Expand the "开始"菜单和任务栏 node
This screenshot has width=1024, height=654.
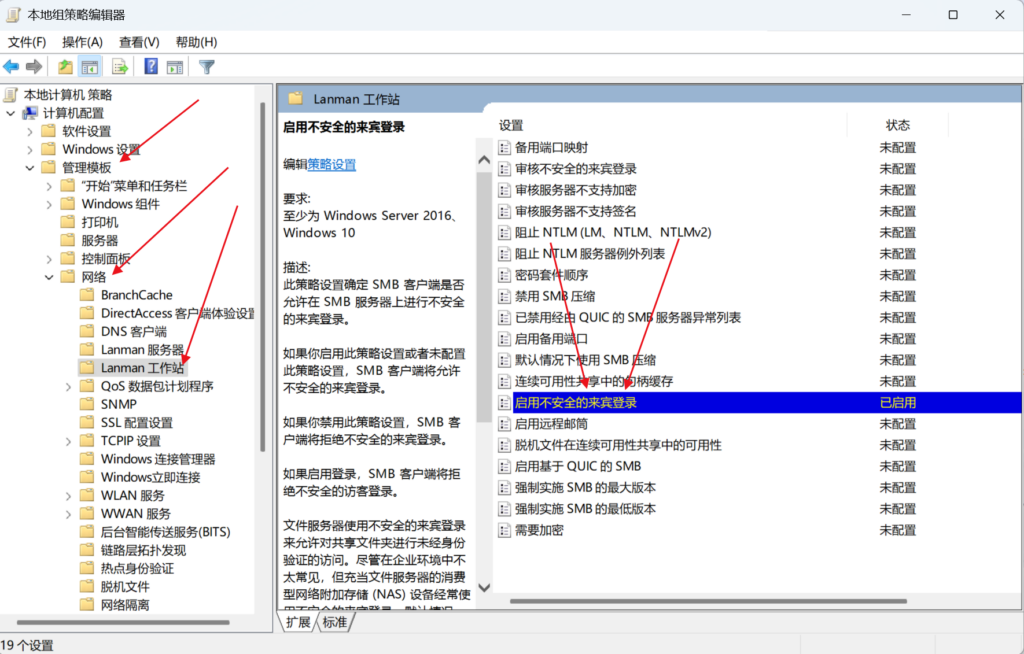tap(49, 186)
